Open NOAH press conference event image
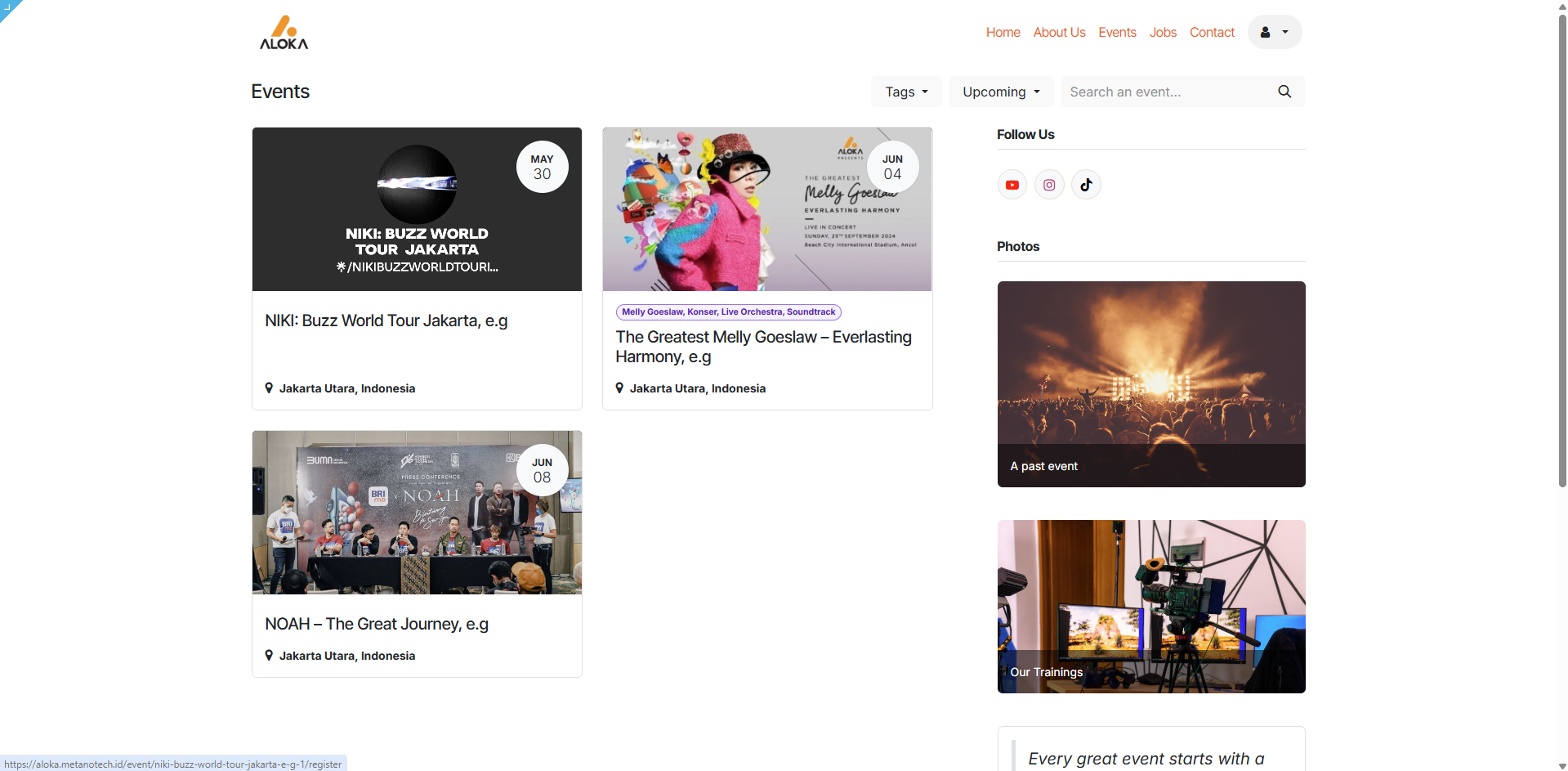The height and width of the screenshot is (771, 1568). 417,513
